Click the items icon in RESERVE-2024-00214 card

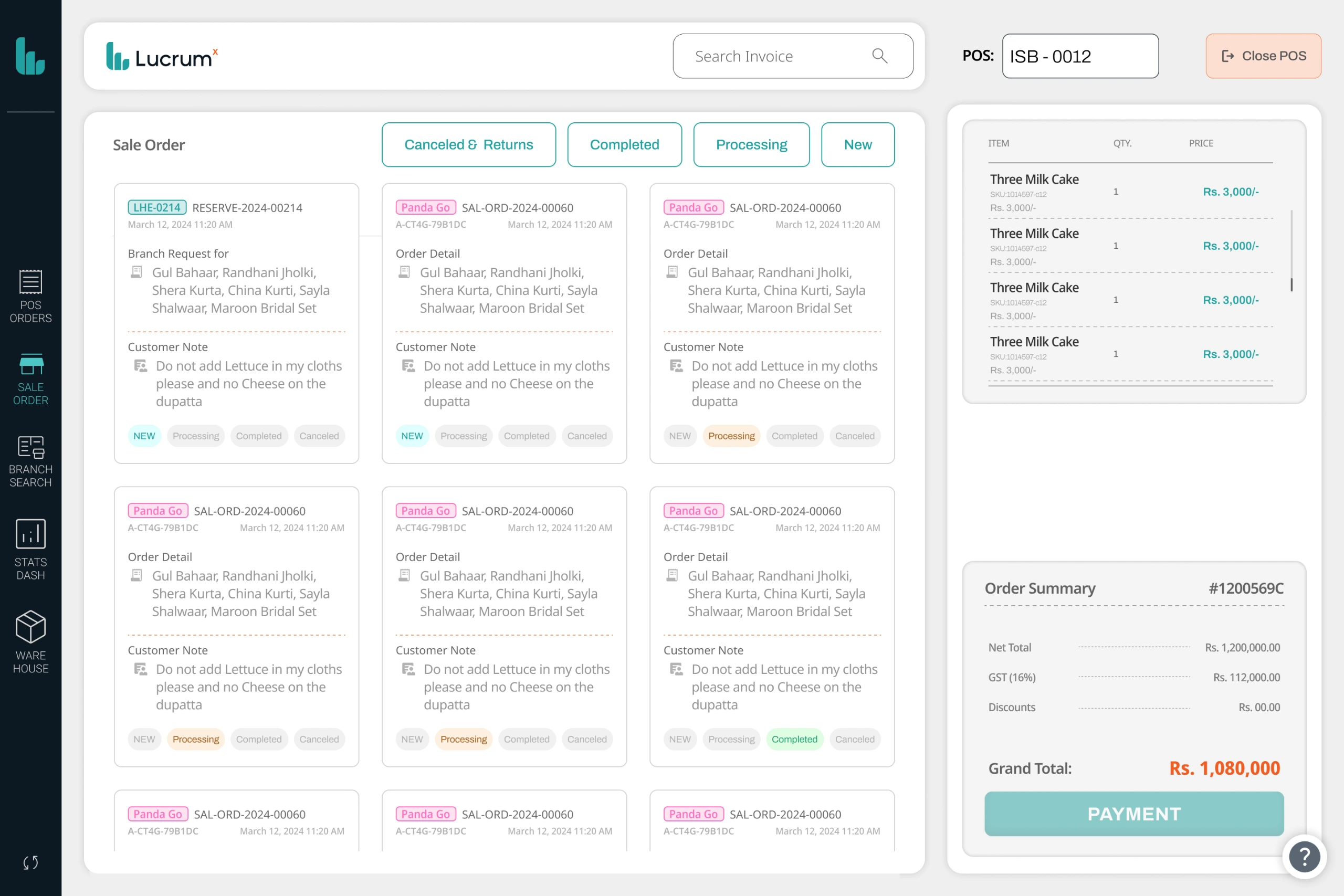136,272
